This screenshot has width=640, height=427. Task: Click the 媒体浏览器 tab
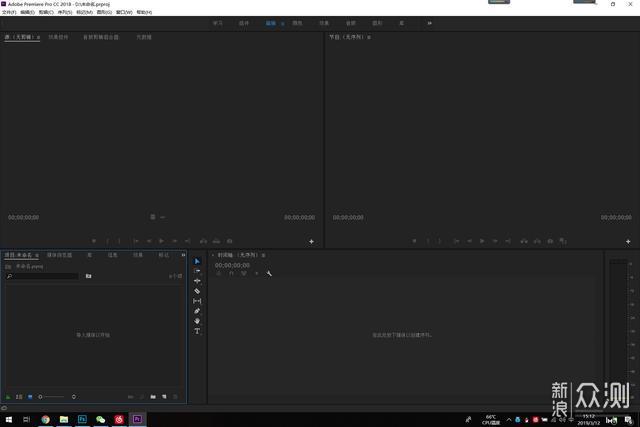tap(59, 255)
